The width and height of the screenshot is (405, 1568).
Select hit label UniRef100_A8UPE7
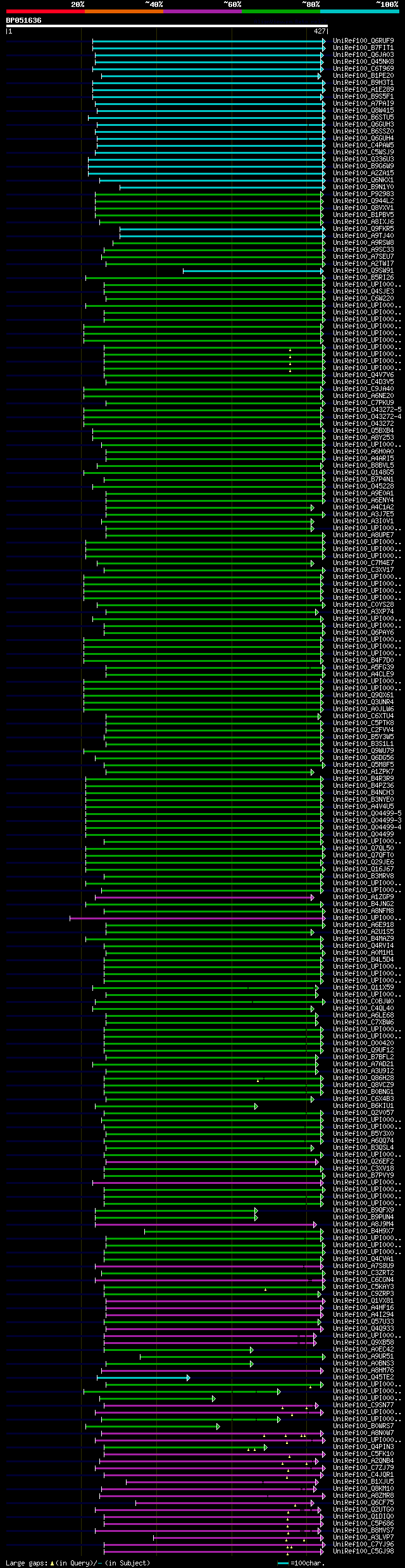[363, 535]
